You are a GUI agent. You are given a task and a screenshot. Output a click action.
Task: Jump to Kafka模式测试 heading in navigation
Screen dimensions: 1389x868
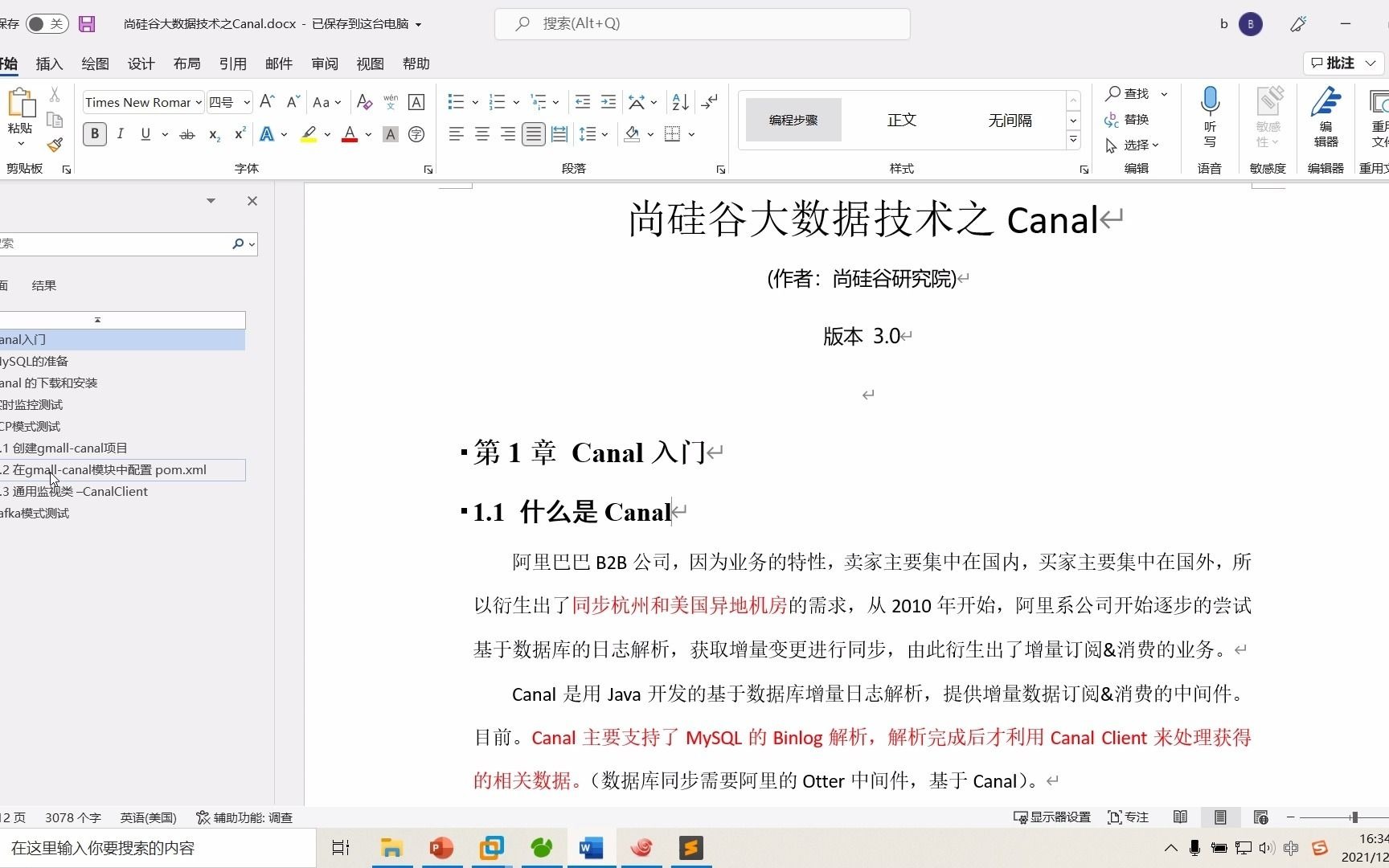(x=35, y=513)
